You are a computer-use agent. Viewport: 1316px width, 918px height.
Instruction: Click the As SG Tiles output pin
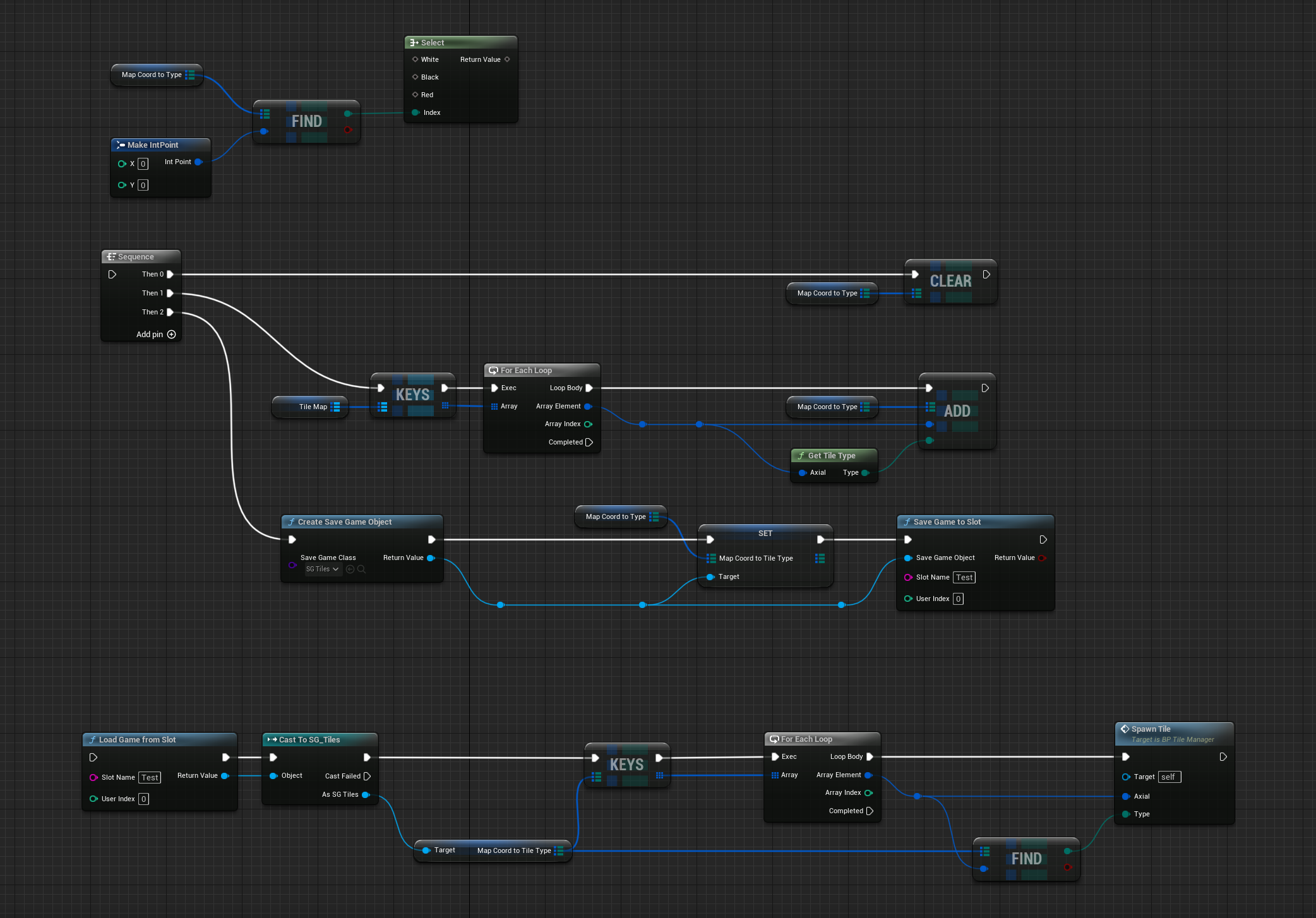pos(365,794)
